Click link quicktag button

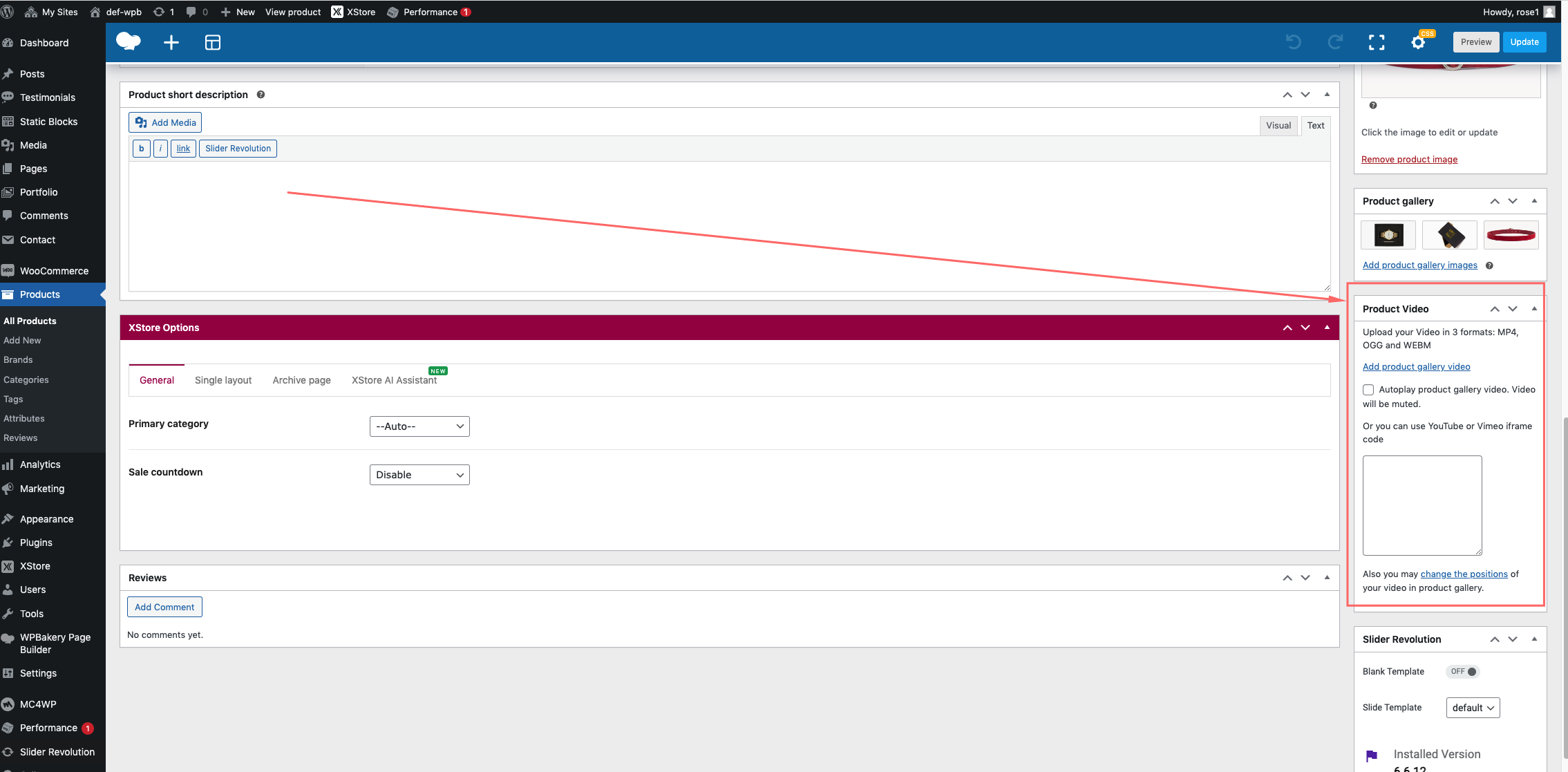183,149
